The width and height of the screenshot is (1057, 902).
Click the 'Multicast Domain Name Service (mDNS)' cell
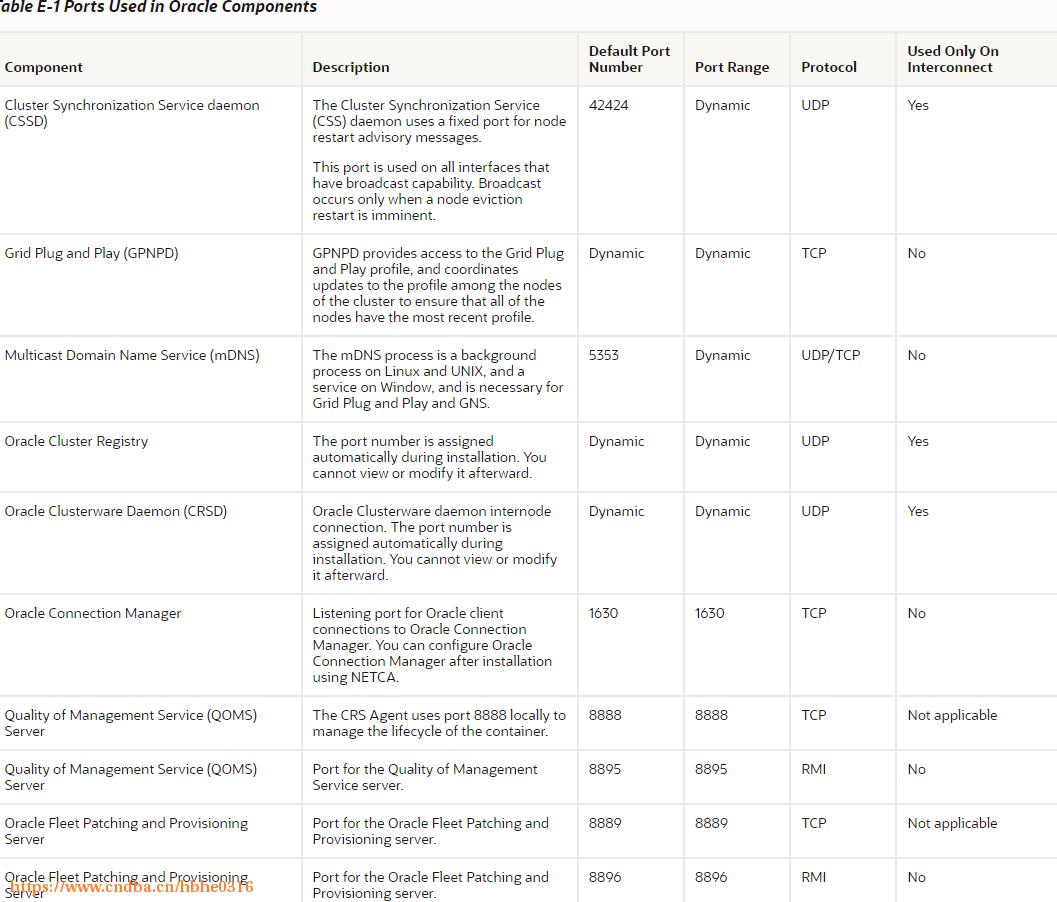coord(131,355)
